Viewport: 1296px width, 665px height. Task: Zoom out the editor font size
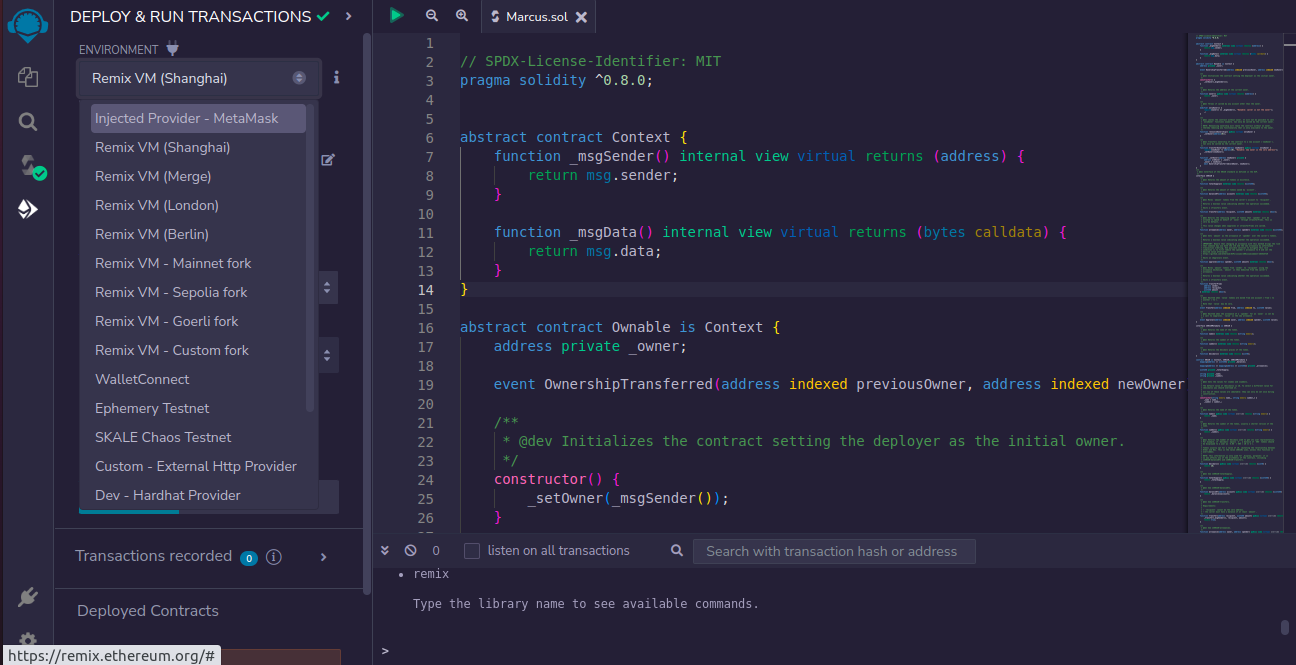[x=432, y=16]
